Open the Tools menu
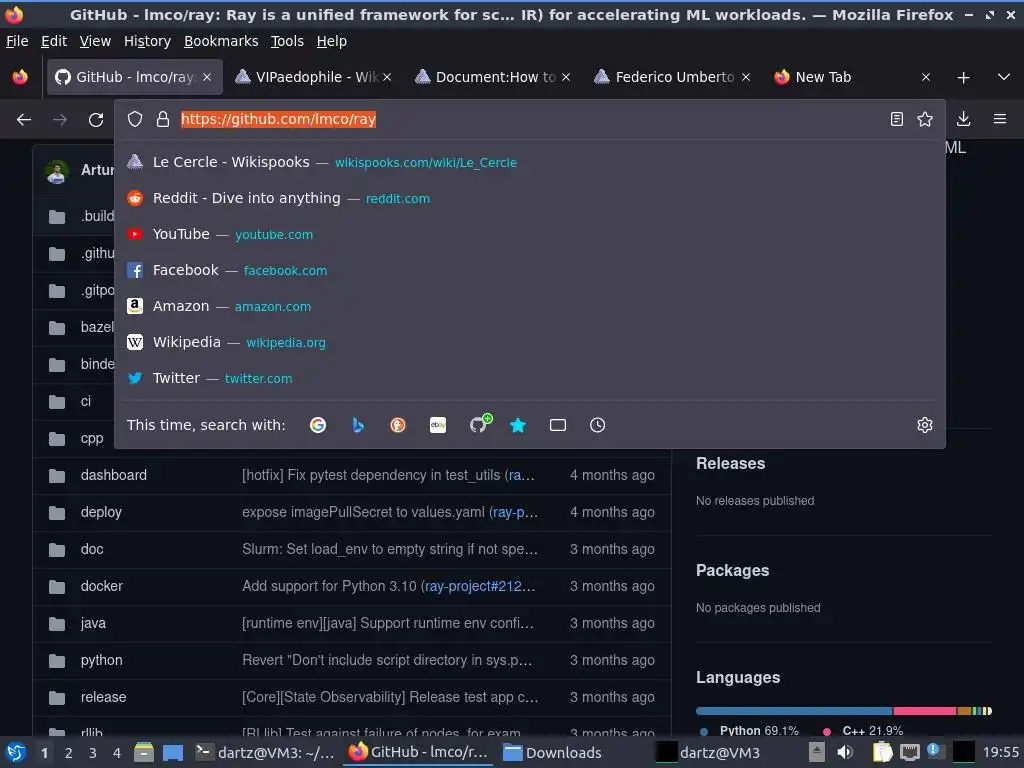 pos(287,41)
